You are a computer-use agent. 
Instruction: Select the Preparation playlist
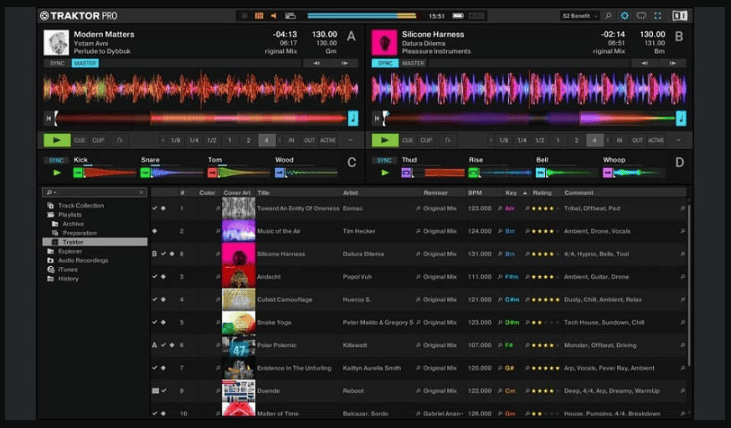coord(75,233)
